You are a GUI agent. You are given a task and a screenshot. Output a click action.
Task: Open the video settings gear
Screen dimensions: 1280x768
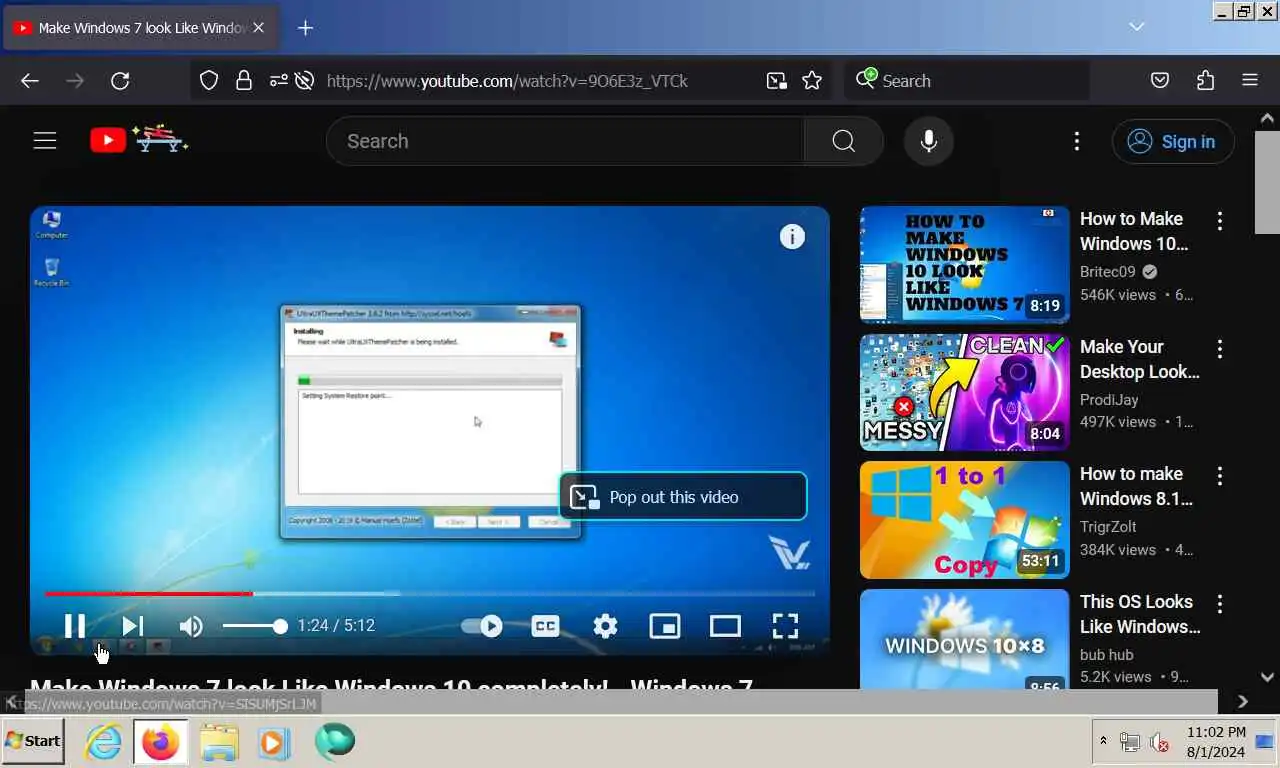pos(605,626)
